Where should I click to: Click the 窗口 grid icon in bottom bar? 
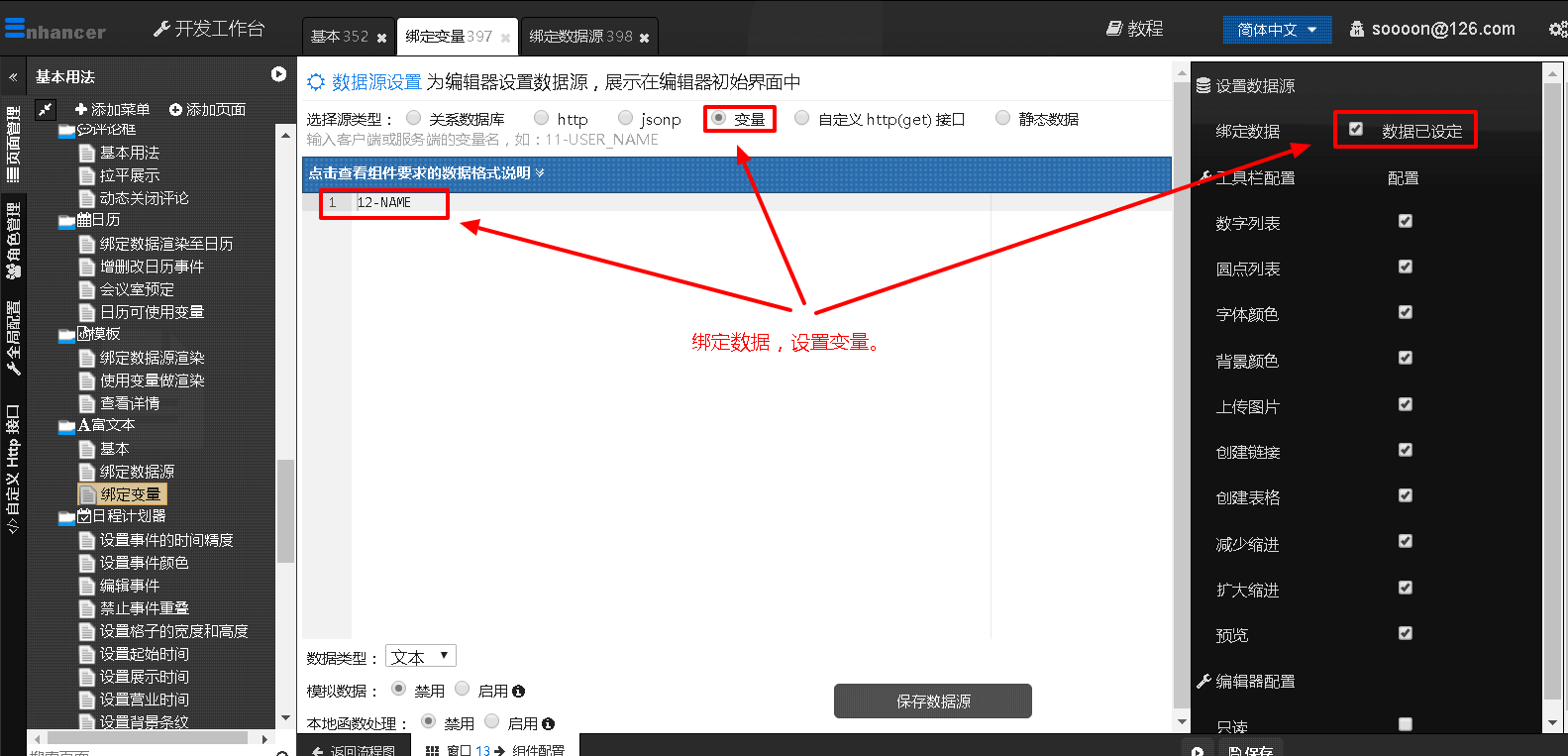tap(432, 751)
